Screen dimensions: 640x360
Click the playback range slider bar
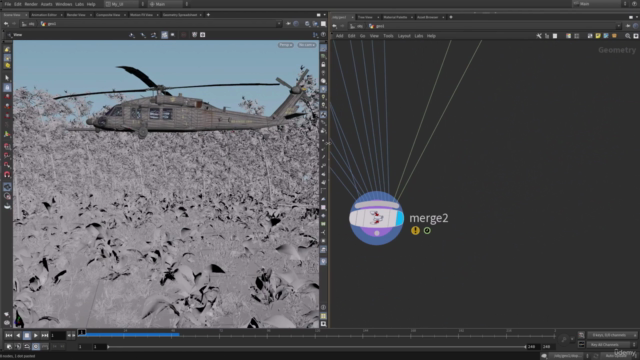pyautogui.click(x=316, y=347)
